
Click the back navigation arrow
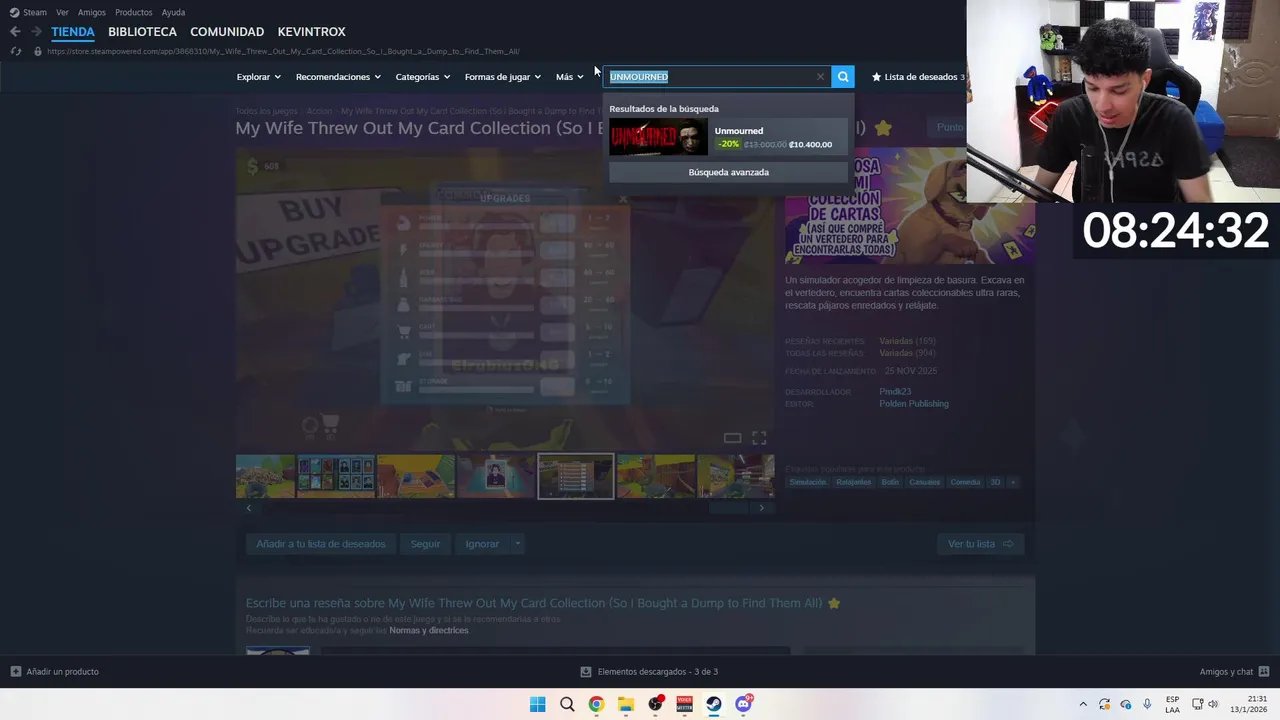click(15, 32)
